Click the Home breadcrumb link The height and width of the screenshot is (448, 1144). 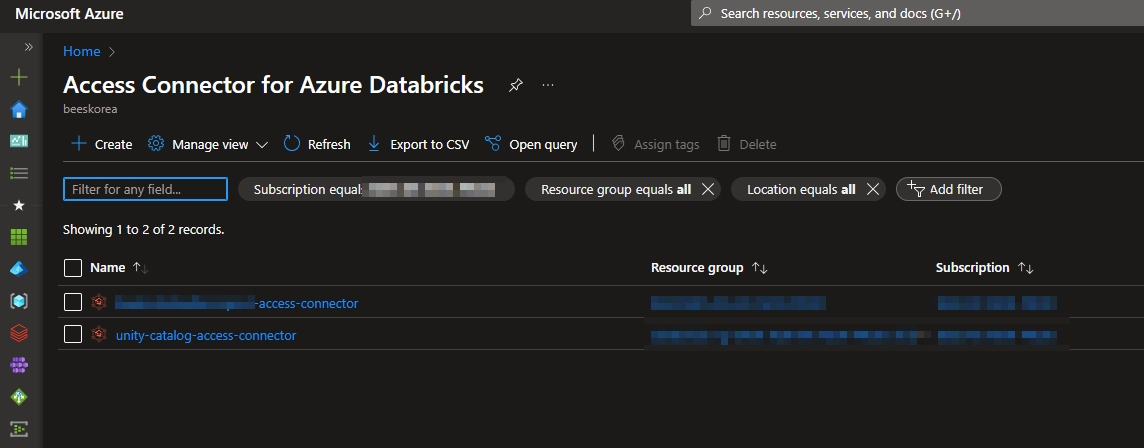82,51
